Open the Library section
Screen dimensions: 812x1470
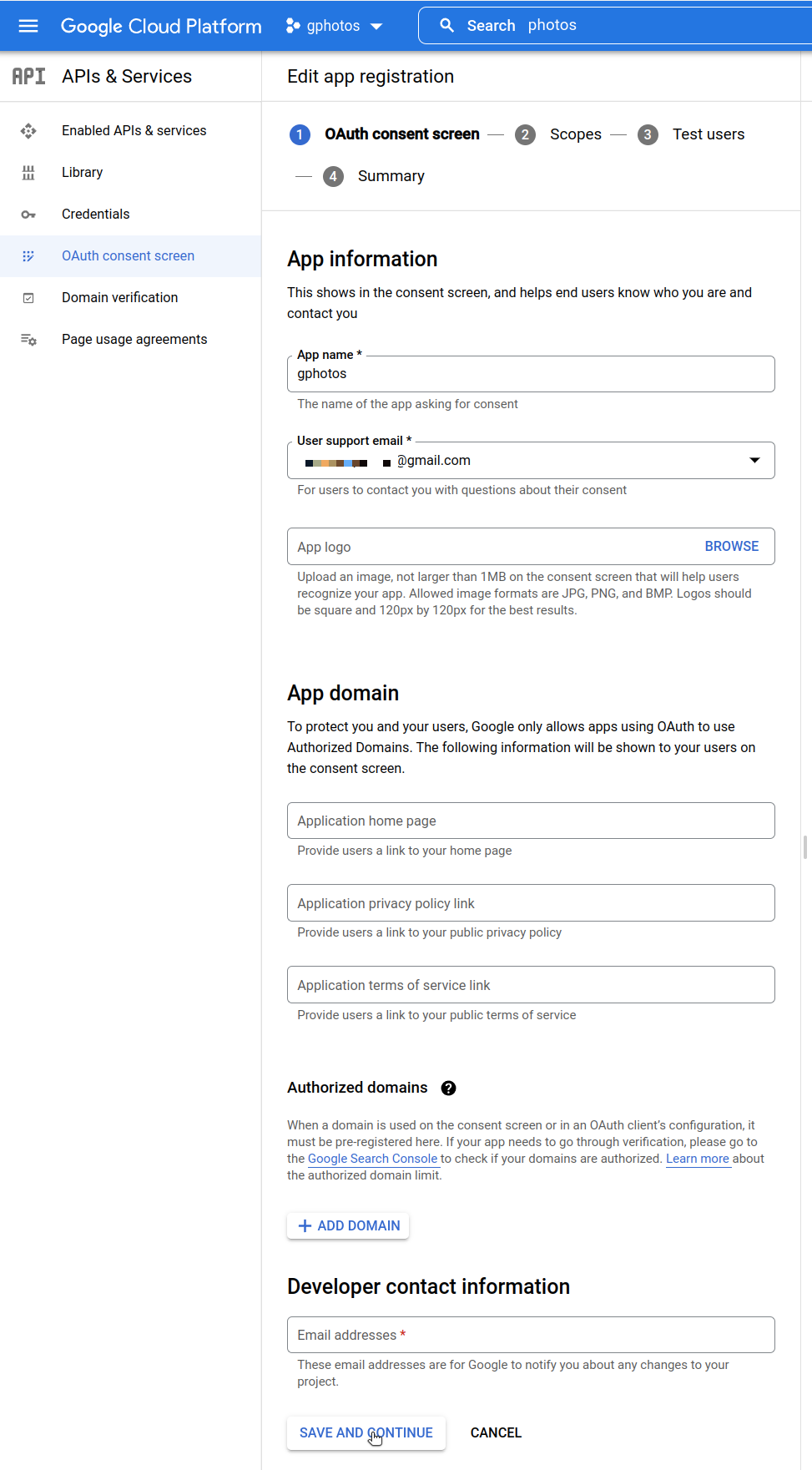coord(82,172)
